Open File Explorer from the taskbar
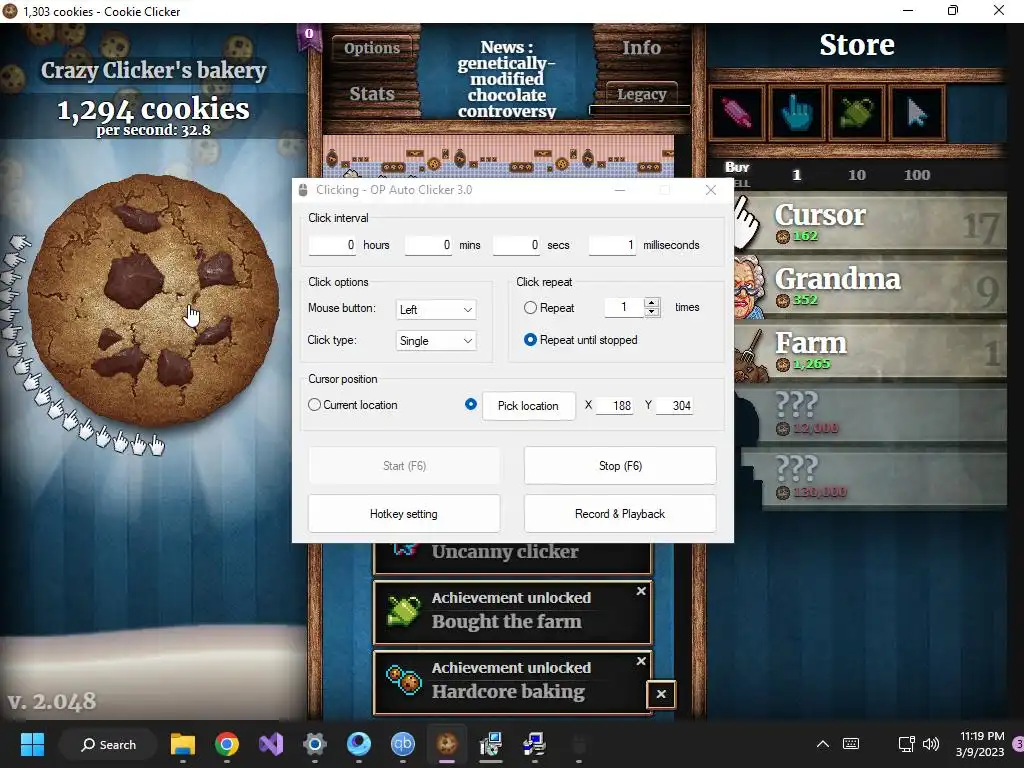Screen dimensions: 1024x768 point(183,744)
